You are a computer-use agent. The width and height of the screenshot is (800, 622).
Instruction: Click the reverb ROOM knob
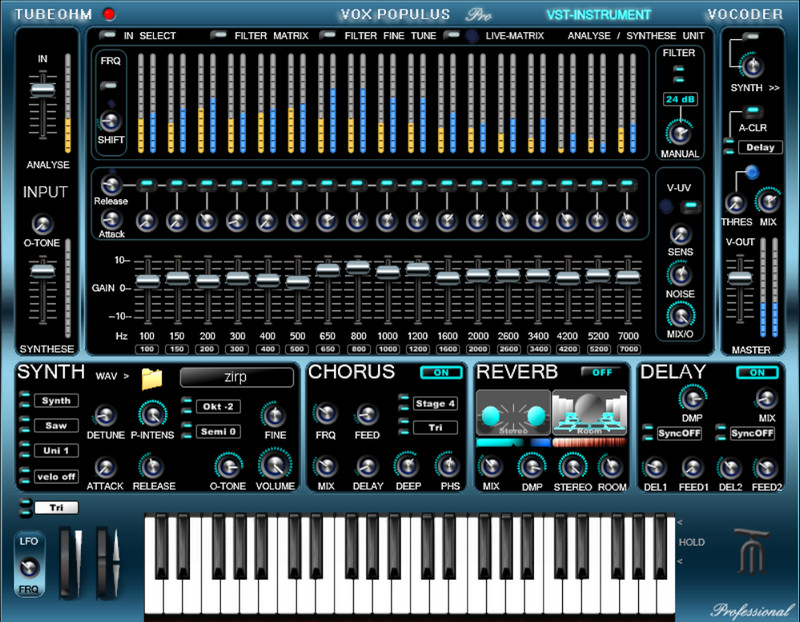click(611, 466)
